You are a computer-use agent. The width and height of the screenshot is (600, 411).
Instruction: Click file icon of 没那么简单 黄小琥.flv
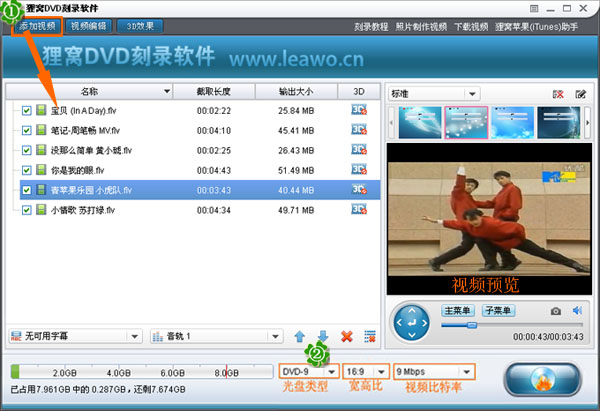pos(41,150)
